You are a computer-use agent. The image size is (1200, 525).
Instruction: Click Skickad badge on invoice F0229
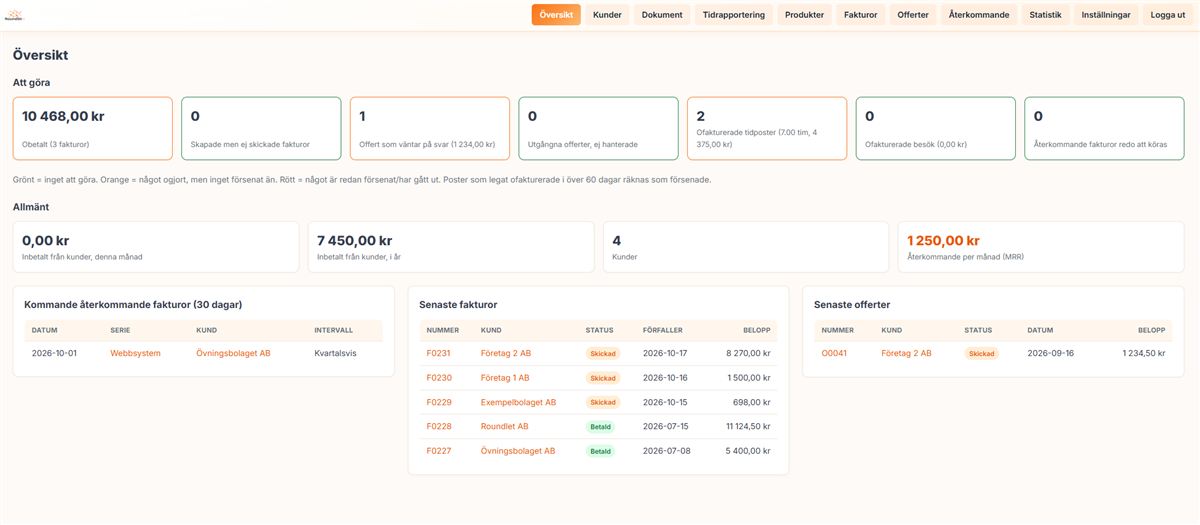(603, 402)
